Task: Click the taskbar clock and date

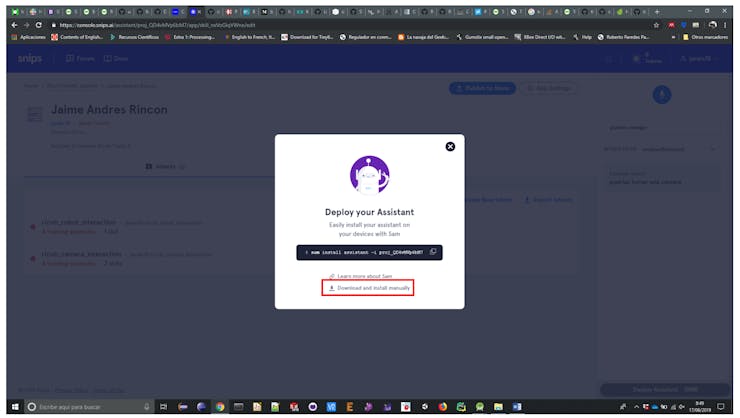Action: (700, 407)
